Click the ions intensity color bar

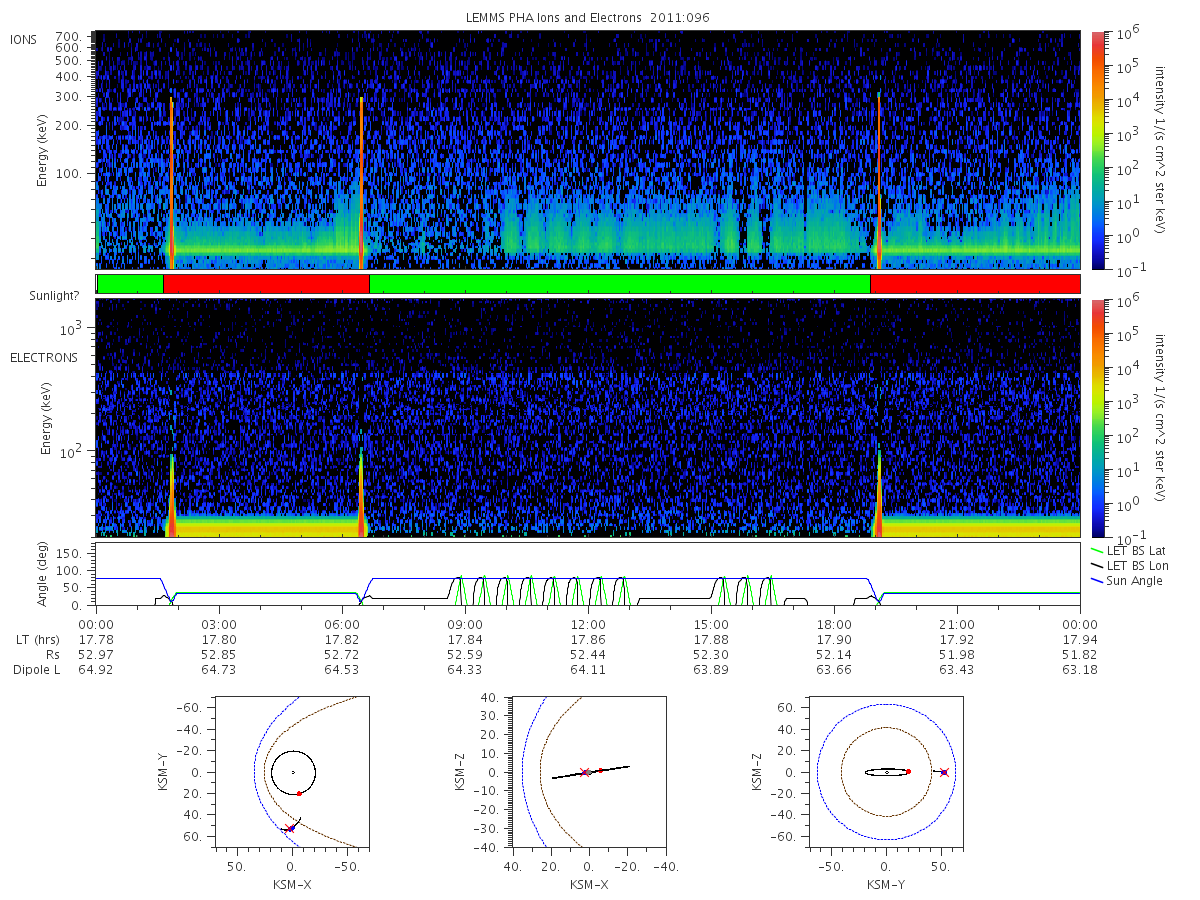pos(1097,150)
